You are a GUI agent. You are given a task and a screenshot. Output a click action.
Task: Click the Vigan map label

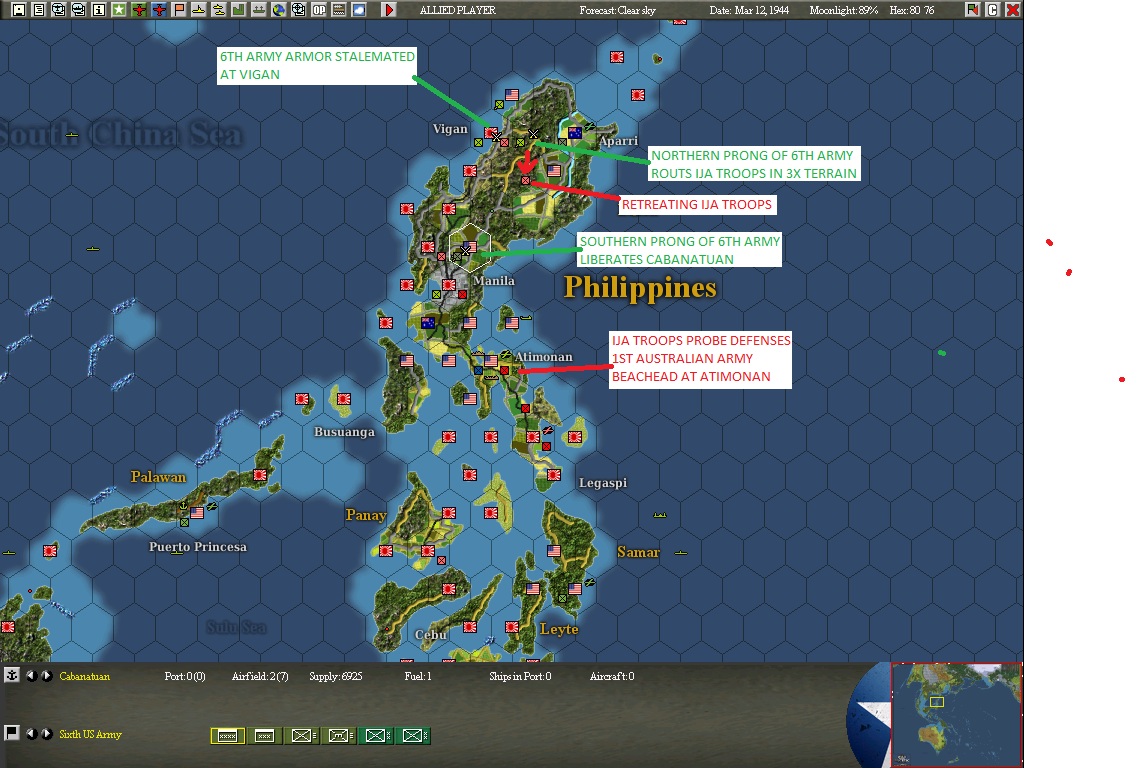coord(450,129)
